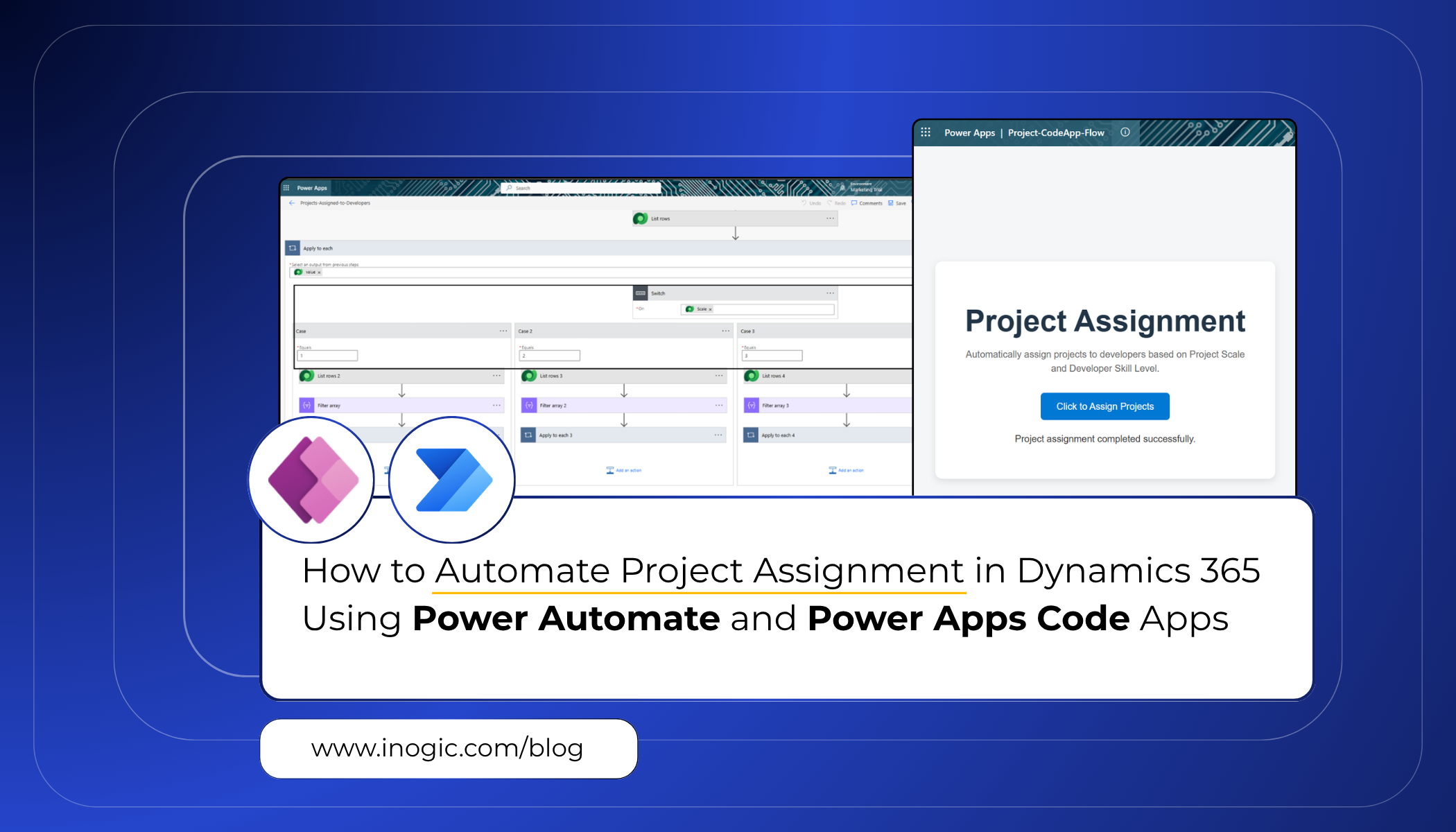The height and width of the screenshot is (832, 1456).
Task: Click Power Apps label in flow editor header
Action: coord(312,188)
